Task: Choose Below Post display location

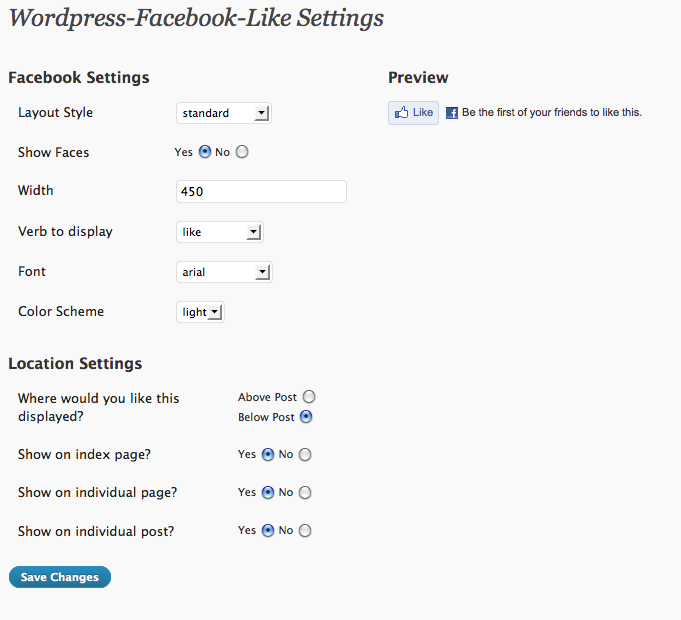Action: 306,417
